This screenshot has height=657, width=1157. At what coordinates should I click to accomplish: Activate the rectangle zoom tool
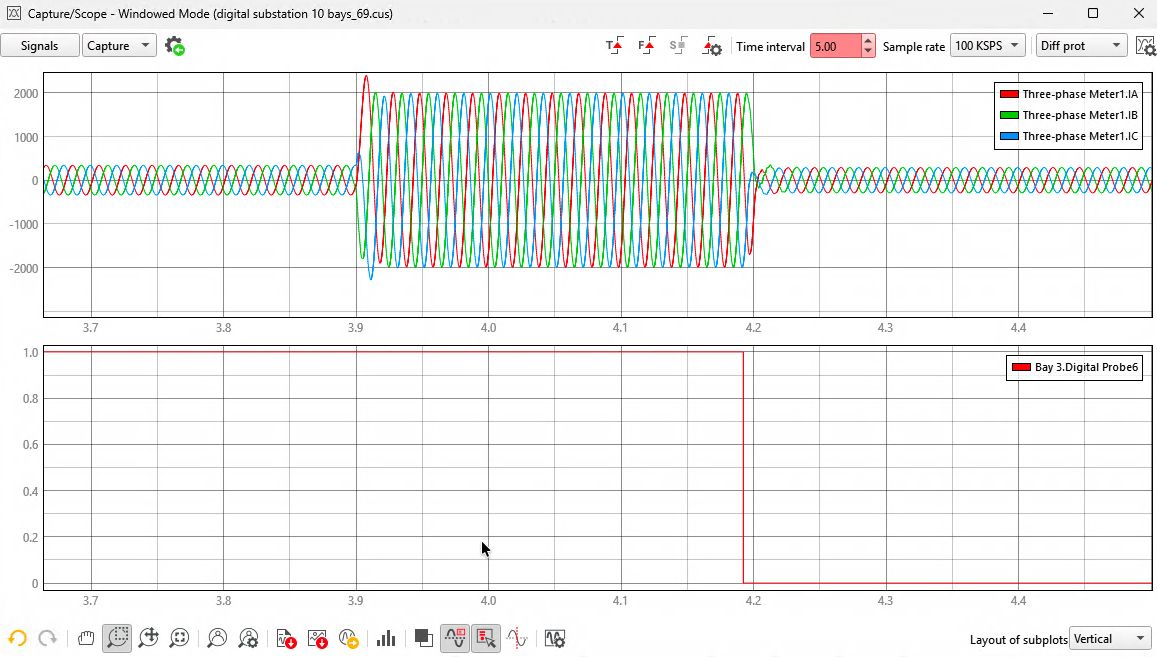117,639
